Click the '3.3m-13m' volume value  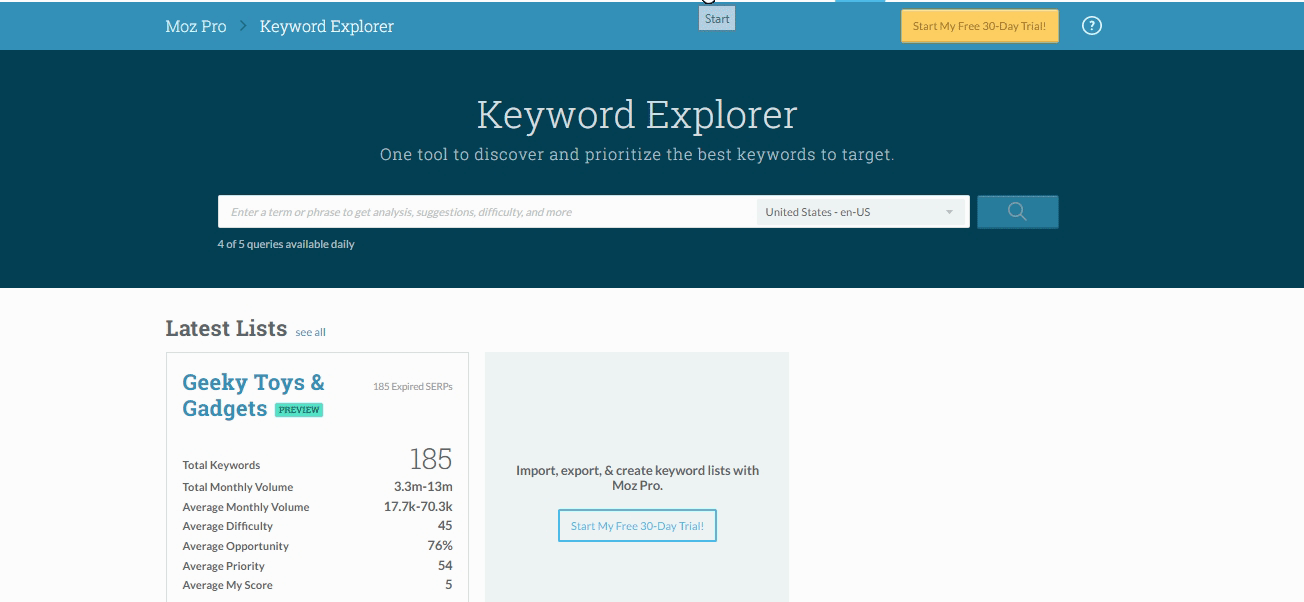coord(423,487)
